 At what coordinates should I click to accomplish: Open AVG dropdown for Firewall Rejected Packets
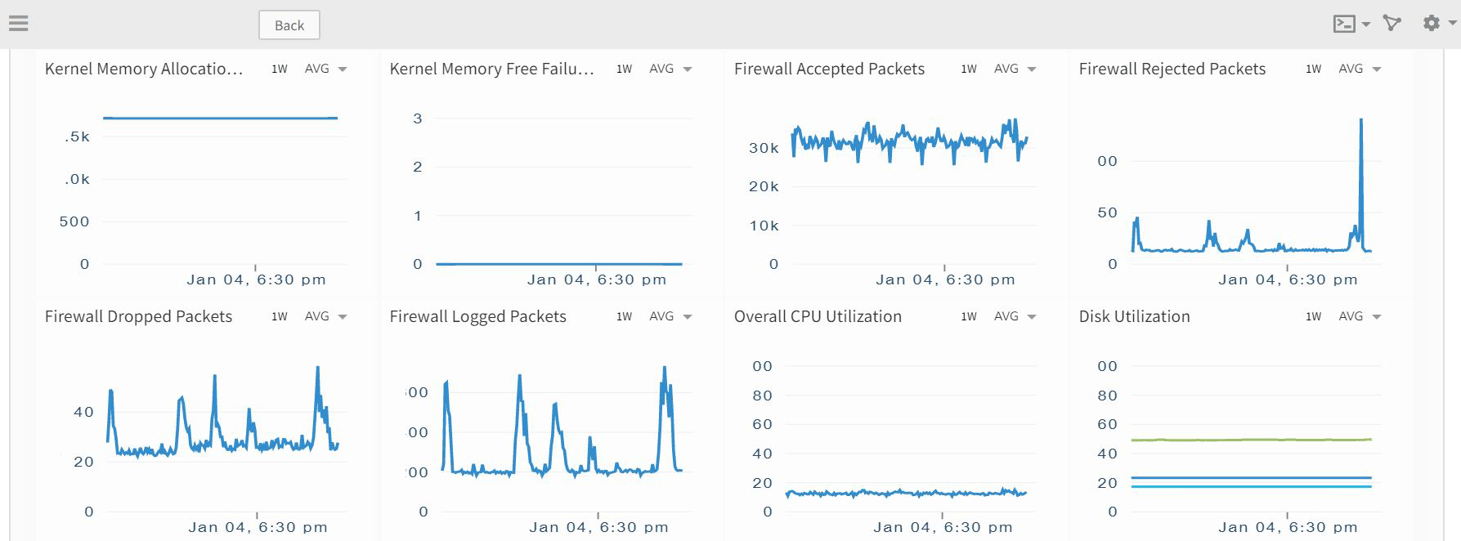pyautogui.click(x=1360, y=69)
